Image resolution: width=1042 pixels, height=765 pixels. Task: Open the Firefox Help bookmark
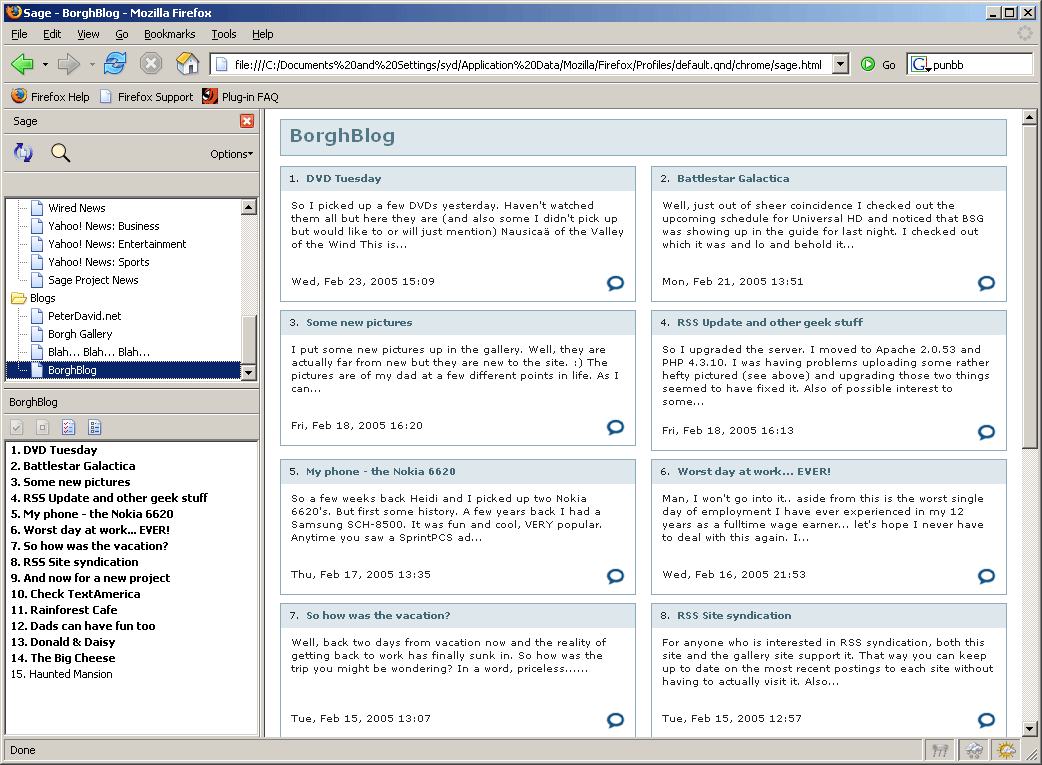click(x=50, y=96)
